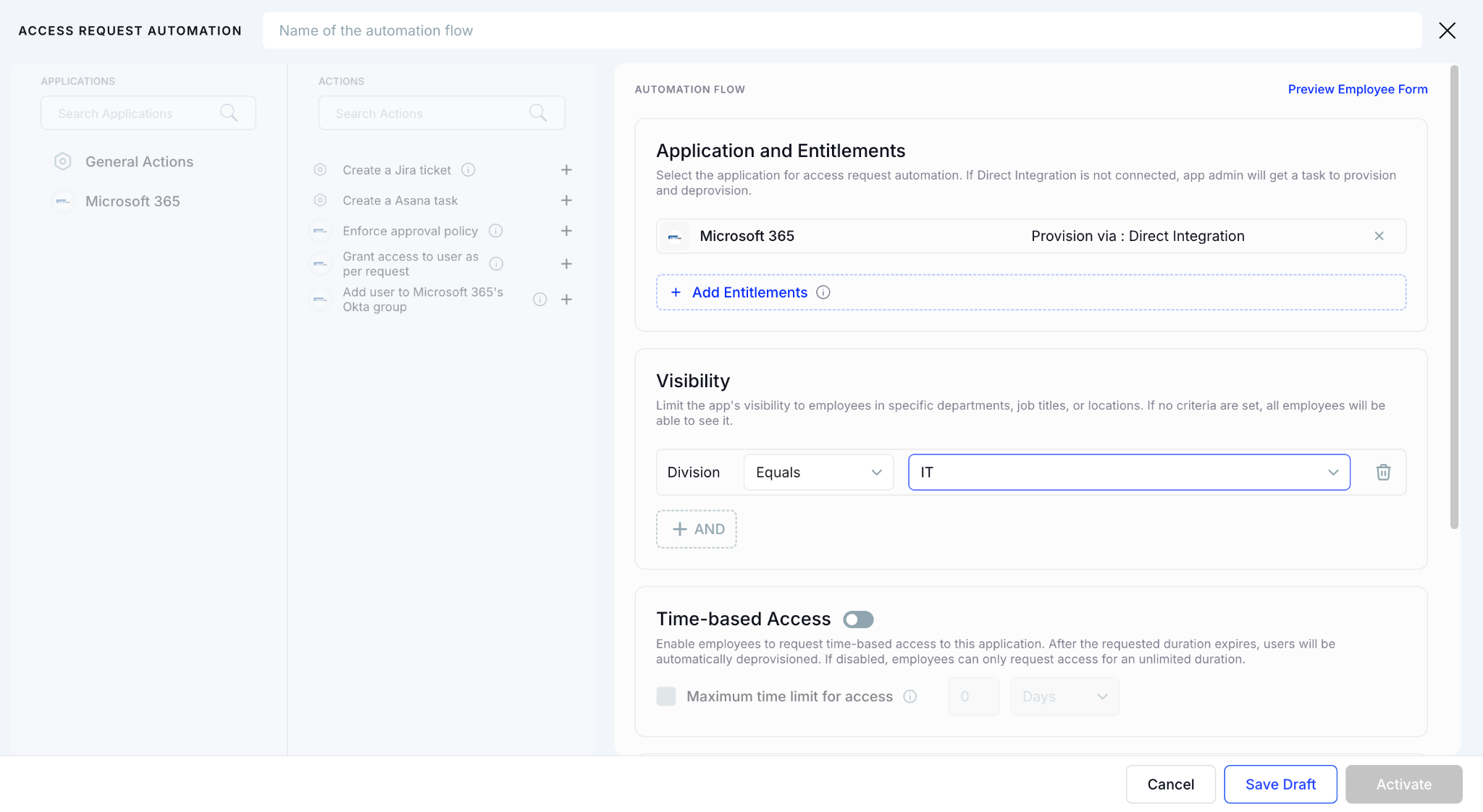Check the Maximum time limit for access box
Screen dimensions: 1483x812
pos(666,696)
